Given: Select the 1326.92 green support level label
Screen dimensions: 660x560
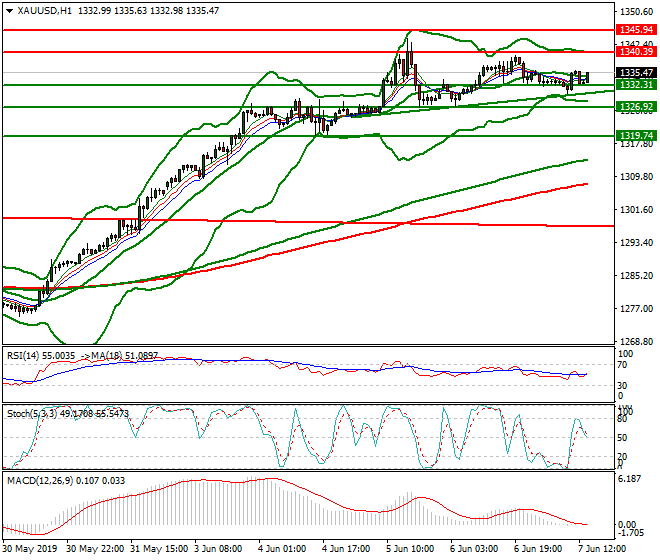Looking at the screenshot, I should point(636,107).
